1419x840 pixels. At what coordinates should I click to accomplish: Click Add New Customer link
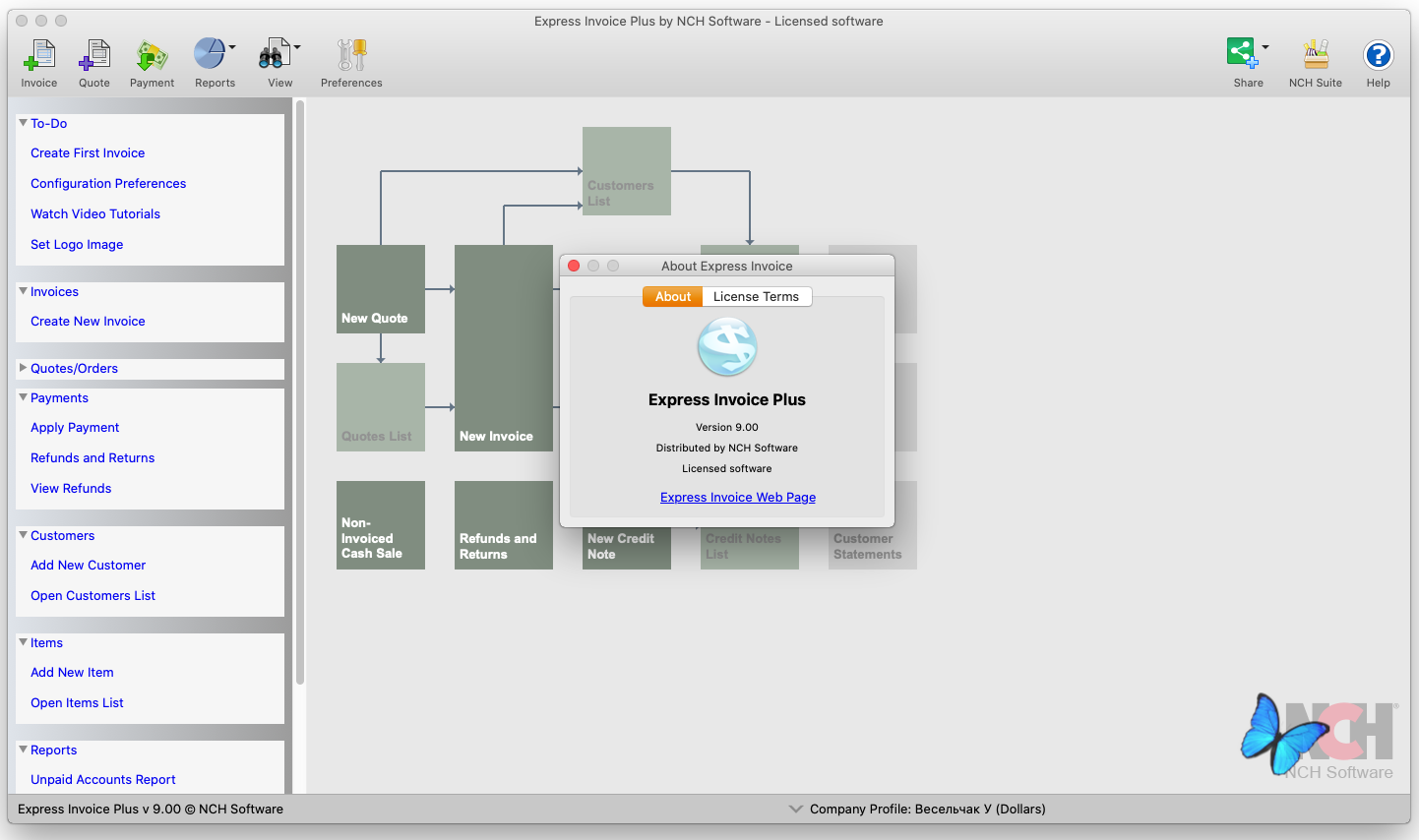pyautogui.click(x=88, y=565)
